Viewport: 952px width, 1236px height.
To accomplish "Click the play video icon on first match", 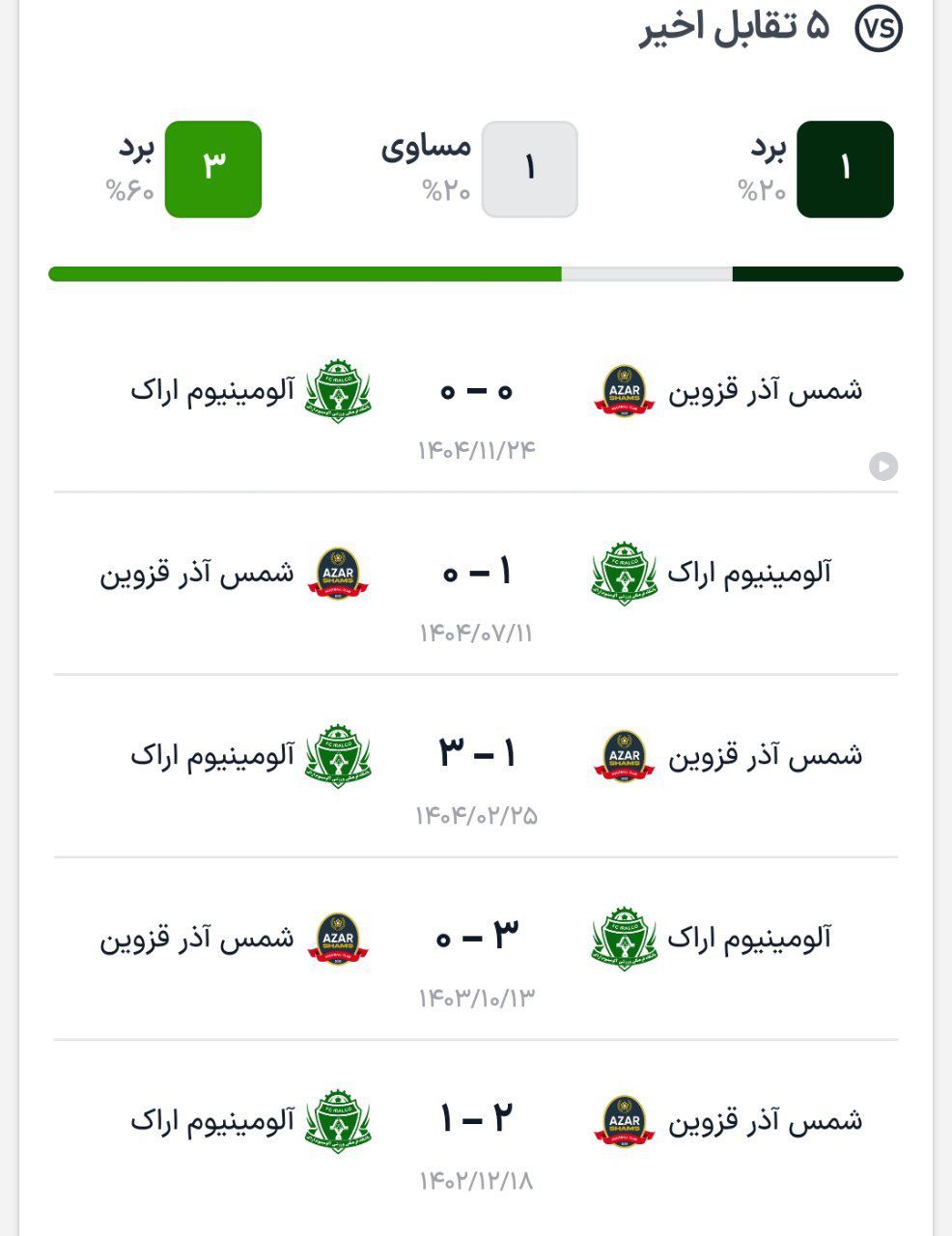I will pyautogui.click(x=882, y=466).
